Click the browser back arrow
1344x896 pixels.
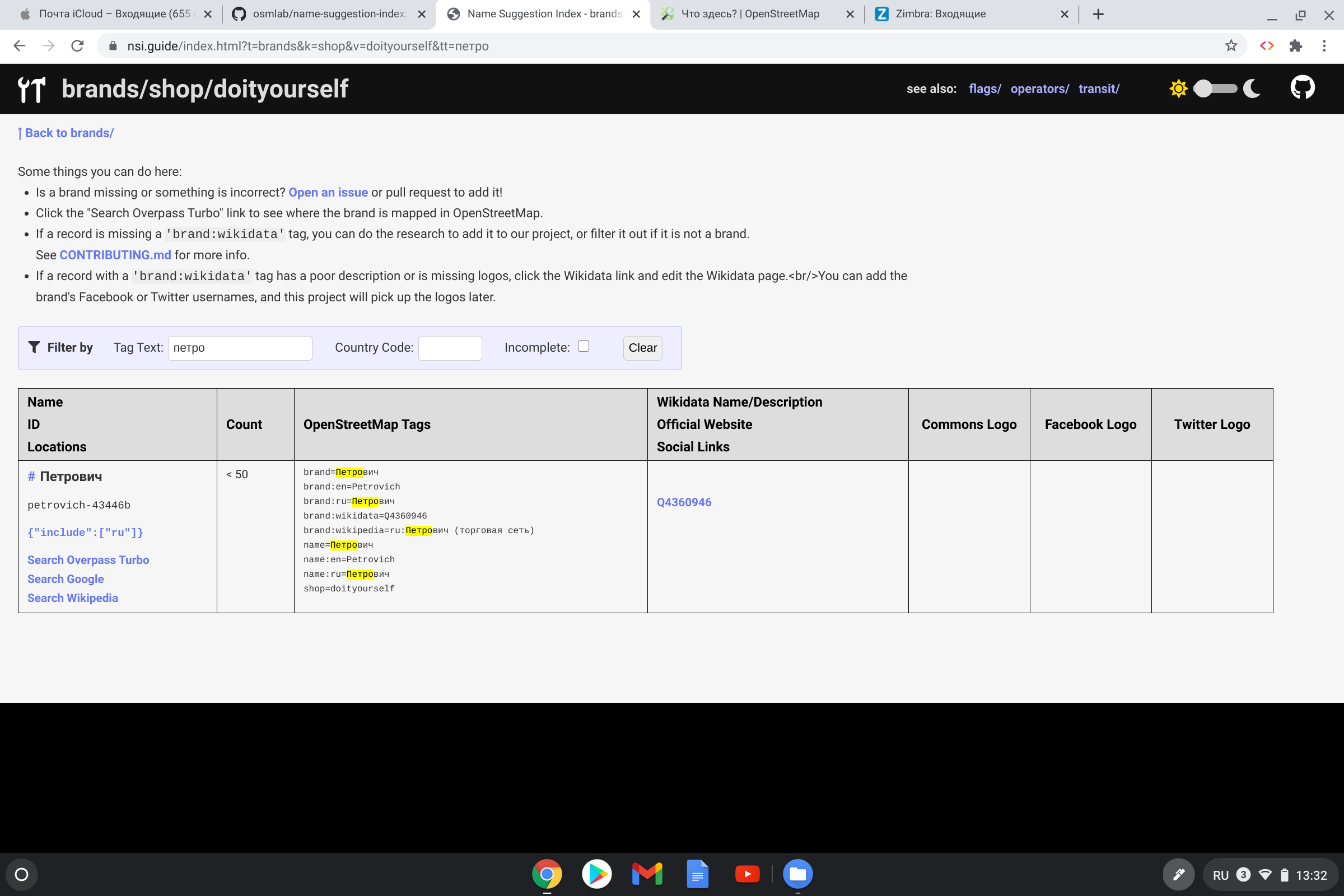(x=20, y=46)
